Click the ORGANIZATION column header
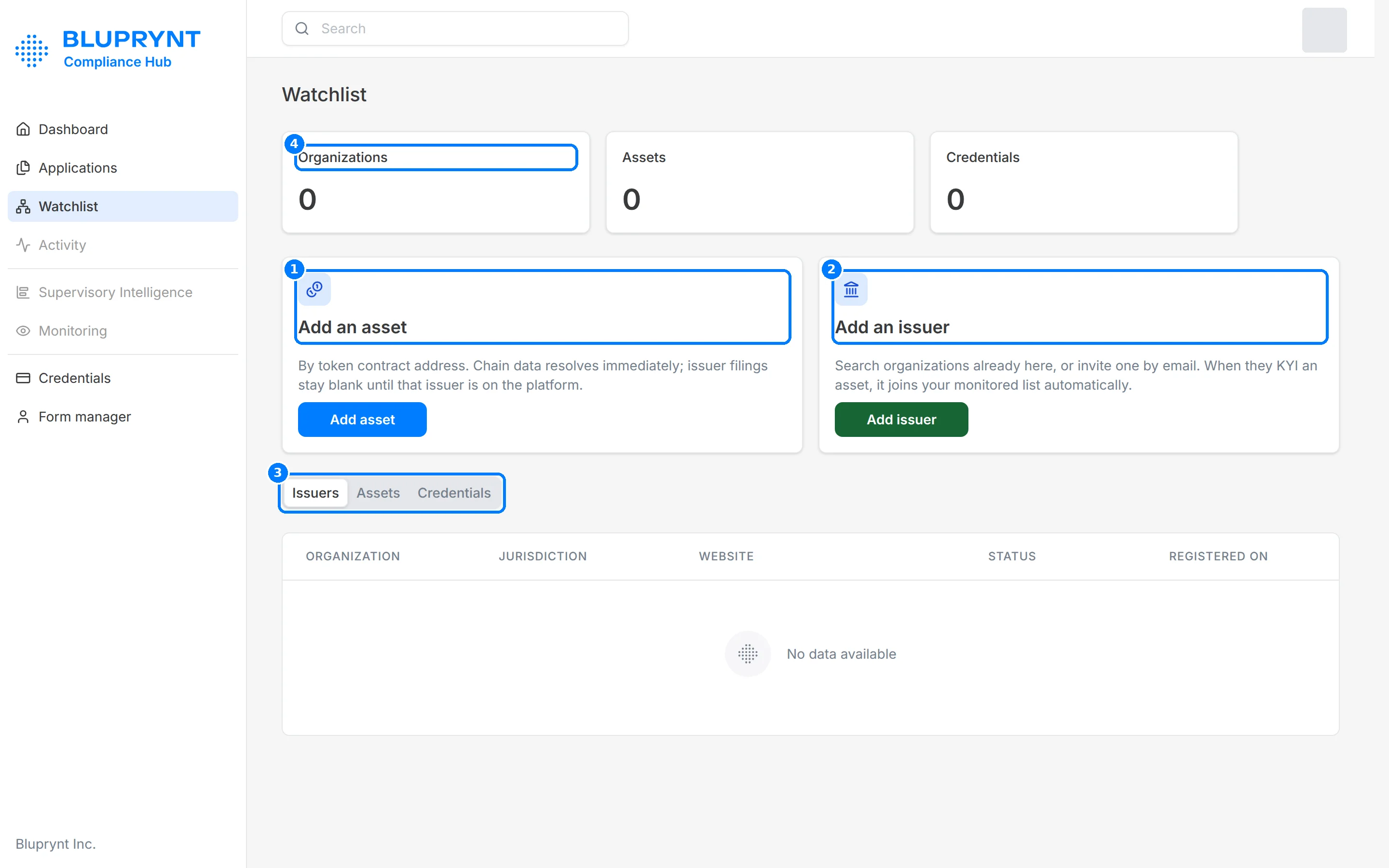The height and width of the screenshot is (868, 1389). coord(353,556)
